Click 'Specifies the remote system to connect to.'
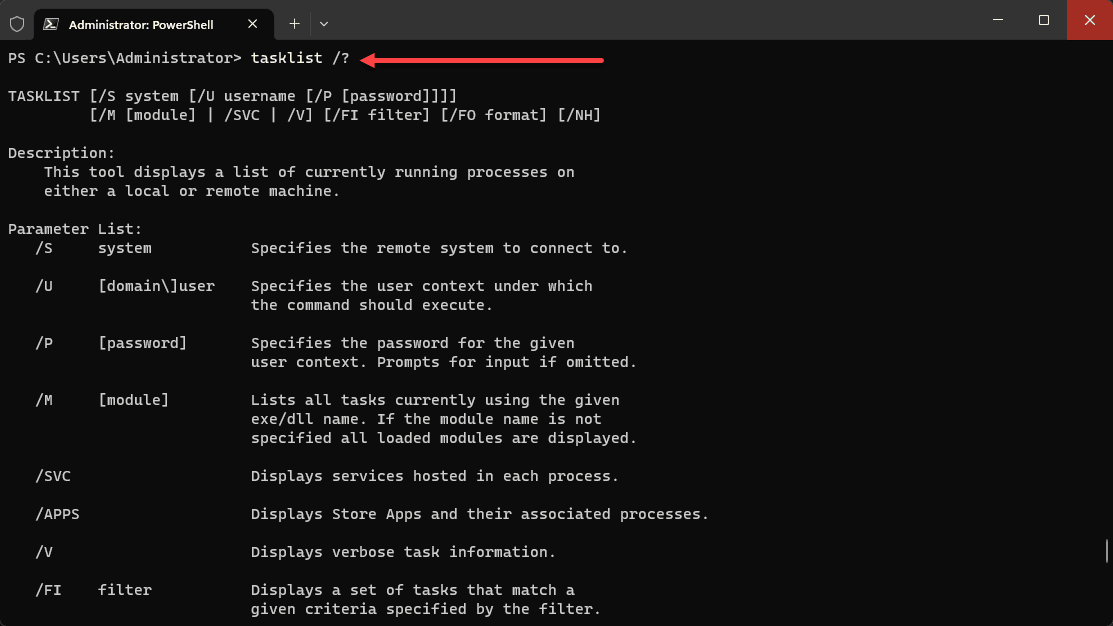 pyautogui.click(x=439, y=248)
